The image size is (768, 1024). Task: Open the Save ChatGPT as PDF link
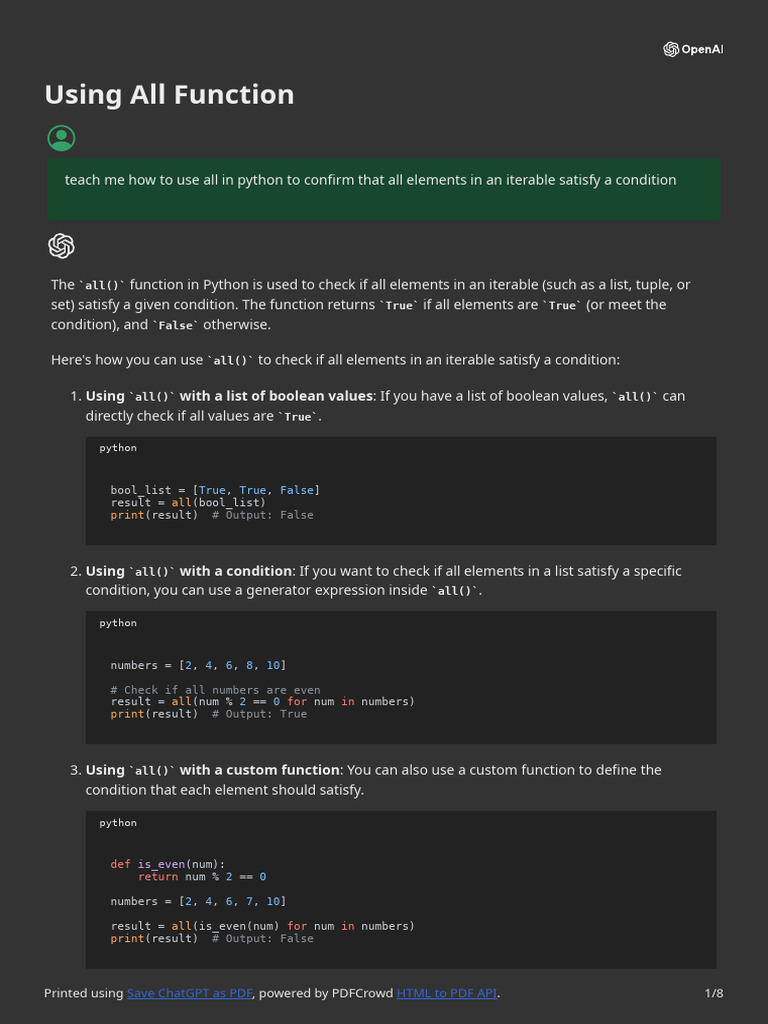tap(190, 993)
